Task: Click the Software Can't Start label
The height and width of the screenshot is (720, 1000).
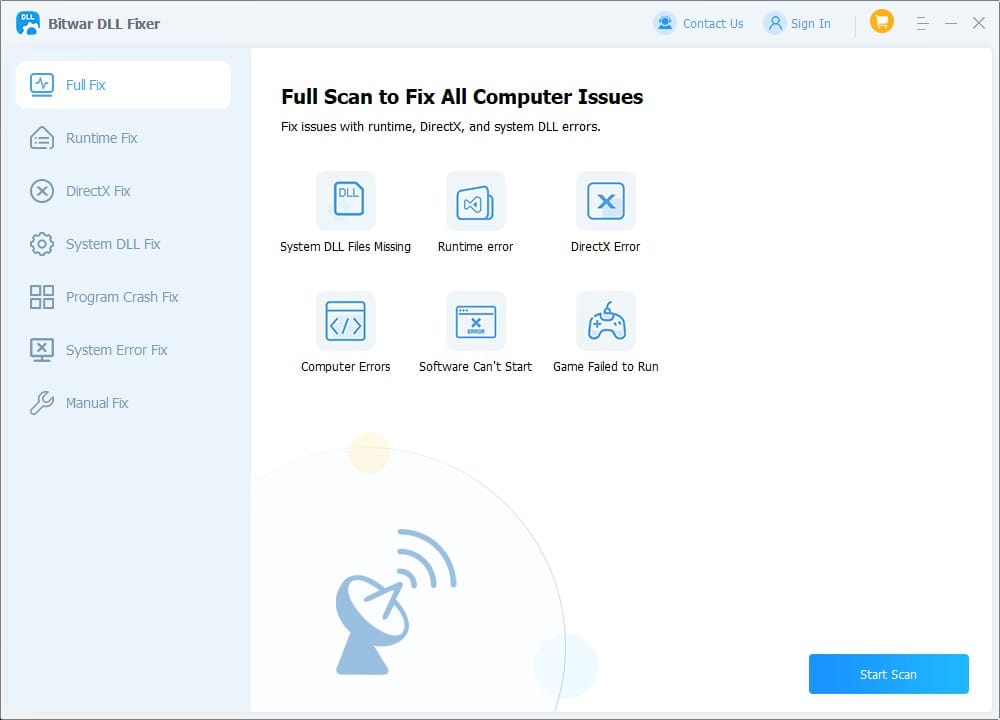Action: coord(476,367)
